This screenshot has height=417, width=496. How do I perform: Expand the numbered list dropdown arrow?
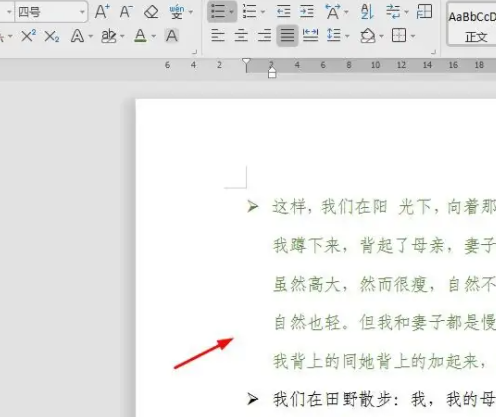tap(263, 12)
